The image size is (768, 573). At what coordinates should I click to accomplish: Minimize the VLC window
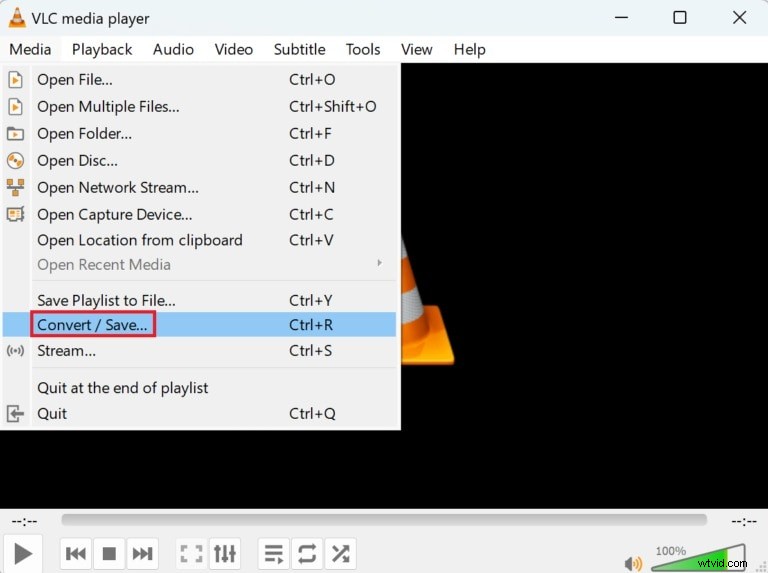pos(622,18)
